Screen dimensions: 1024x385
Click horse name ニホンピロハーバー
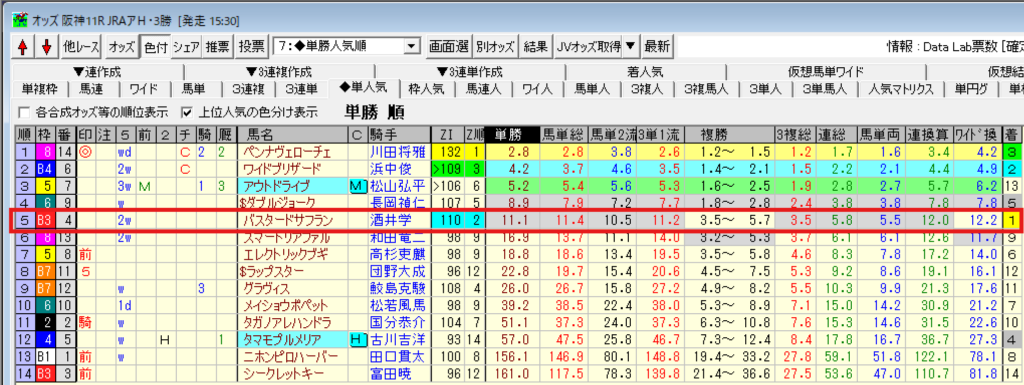pos(291,356)
